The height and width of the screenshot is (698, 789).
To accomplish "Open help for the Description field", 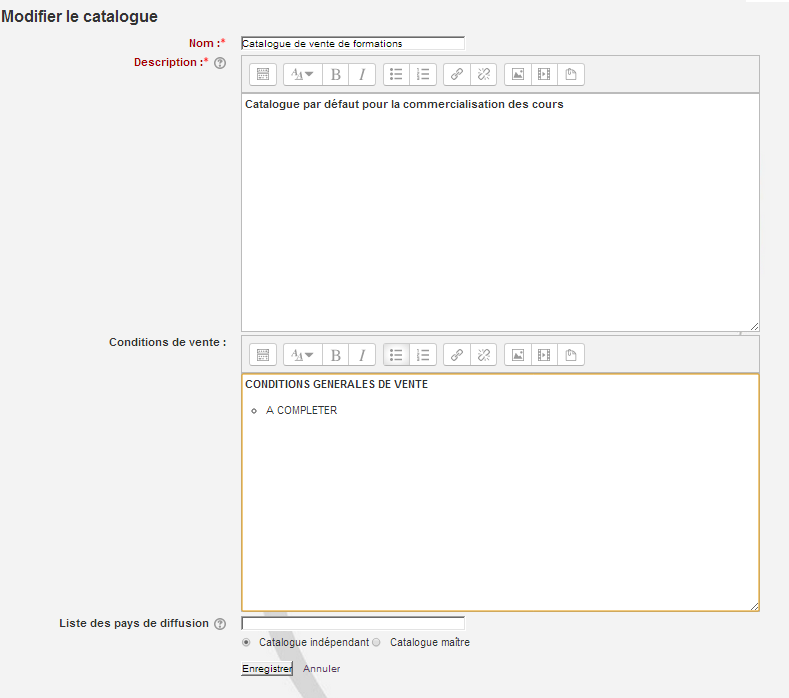I will click(x=220, y=63).
